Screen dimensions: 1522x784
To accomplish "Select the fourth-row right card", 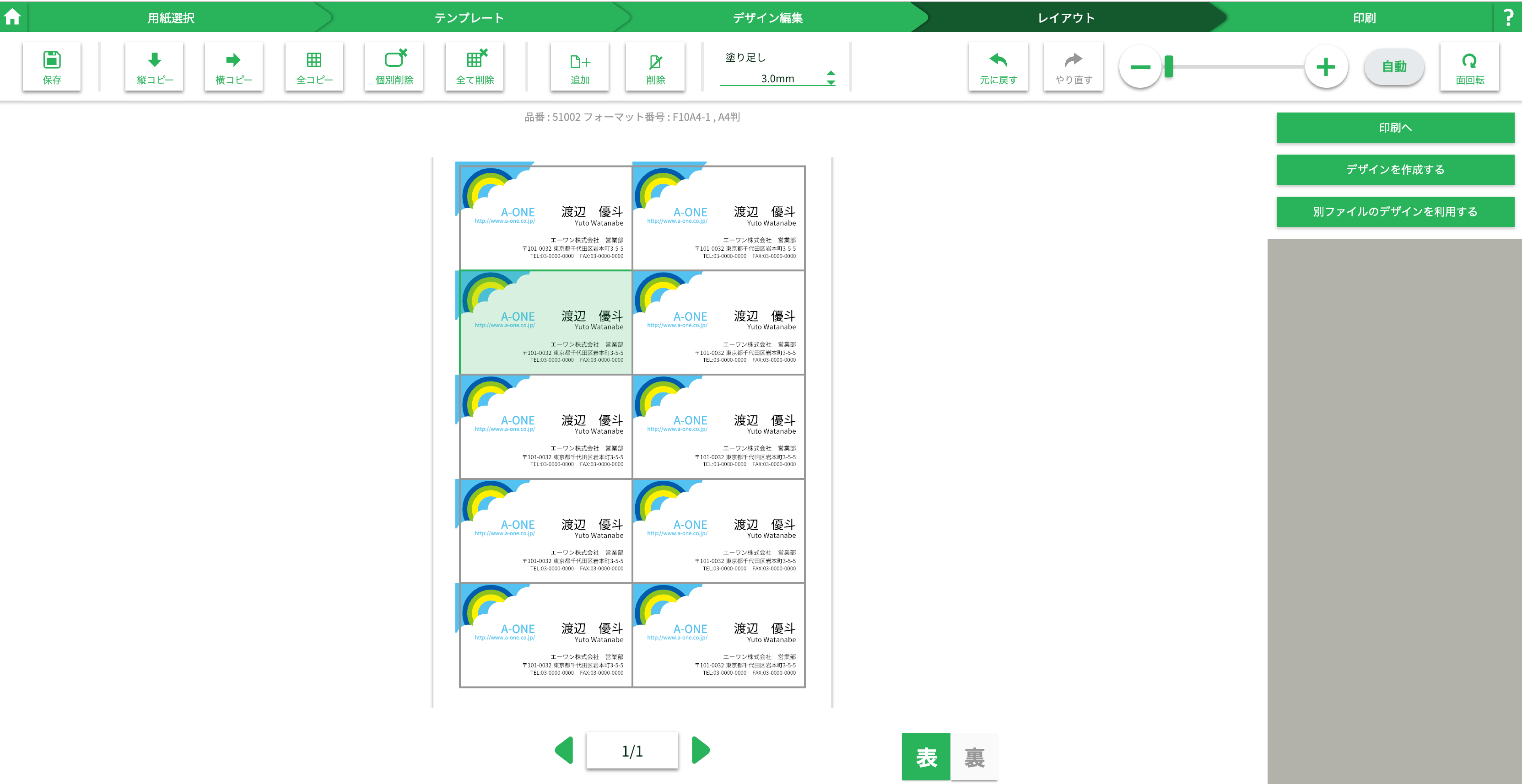I will coord(718,531).
